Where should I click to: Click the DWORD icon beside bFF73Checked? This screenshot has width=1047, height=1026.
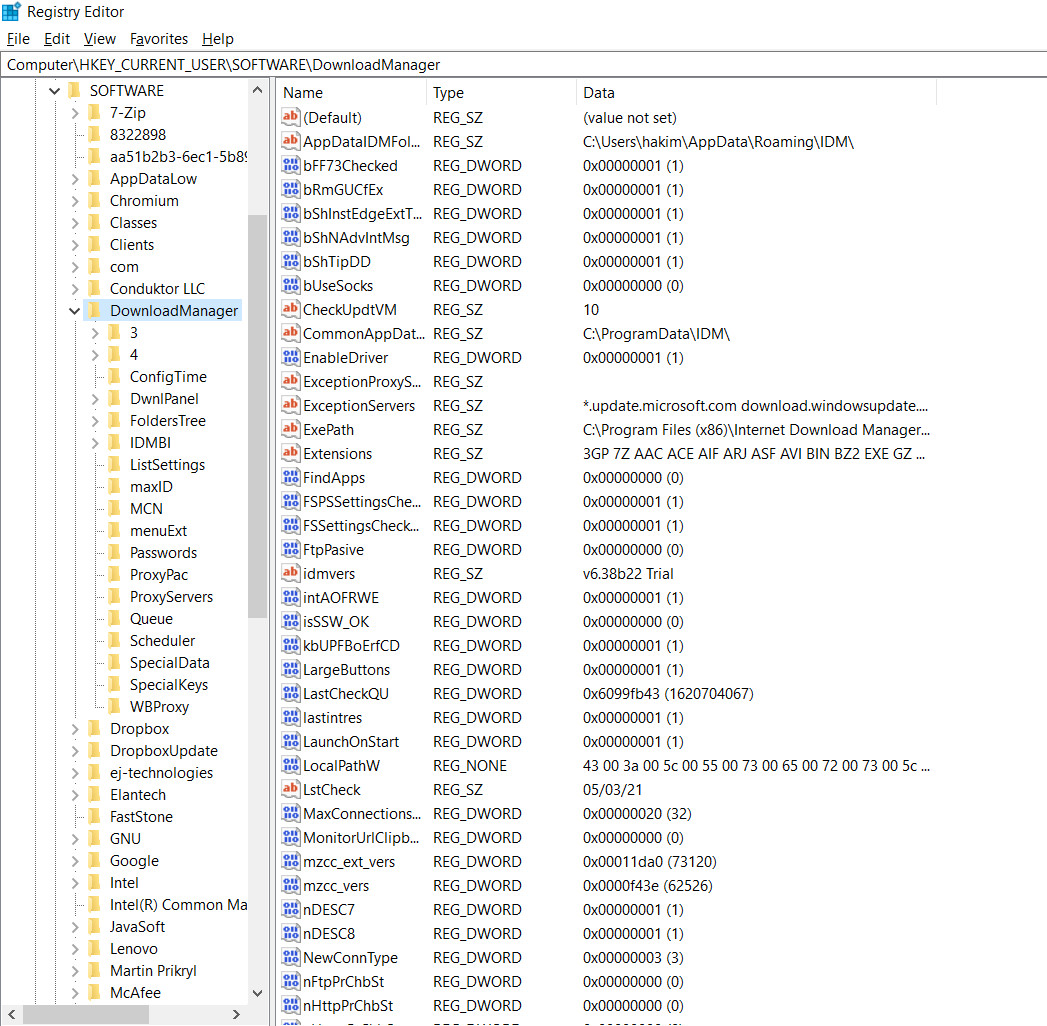point(290,166)
